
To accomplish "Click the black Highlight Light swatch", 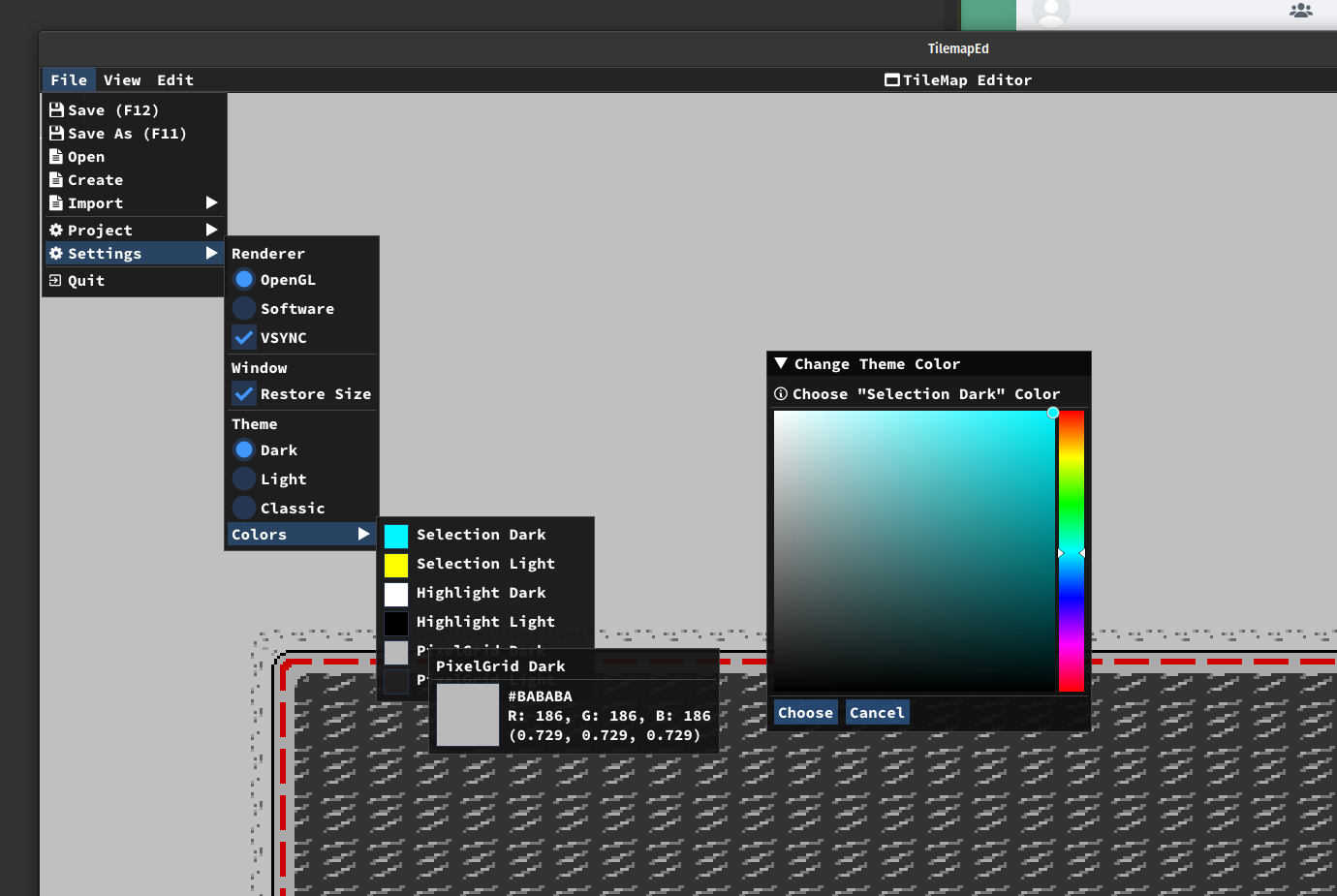I will pyautogui.click(x=396, y=623).
